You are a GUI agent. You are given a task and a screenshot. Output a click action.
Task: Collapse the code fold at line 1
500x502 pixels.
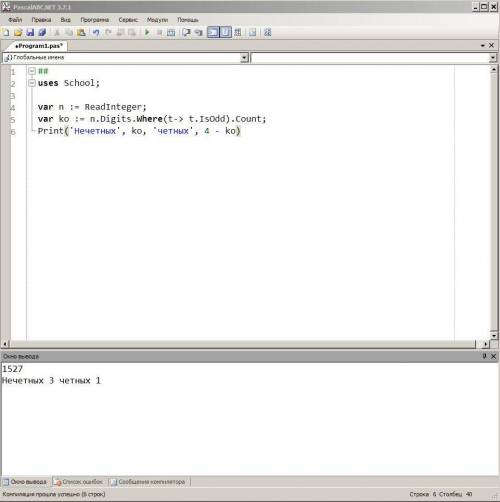click(x=32, y=71)
